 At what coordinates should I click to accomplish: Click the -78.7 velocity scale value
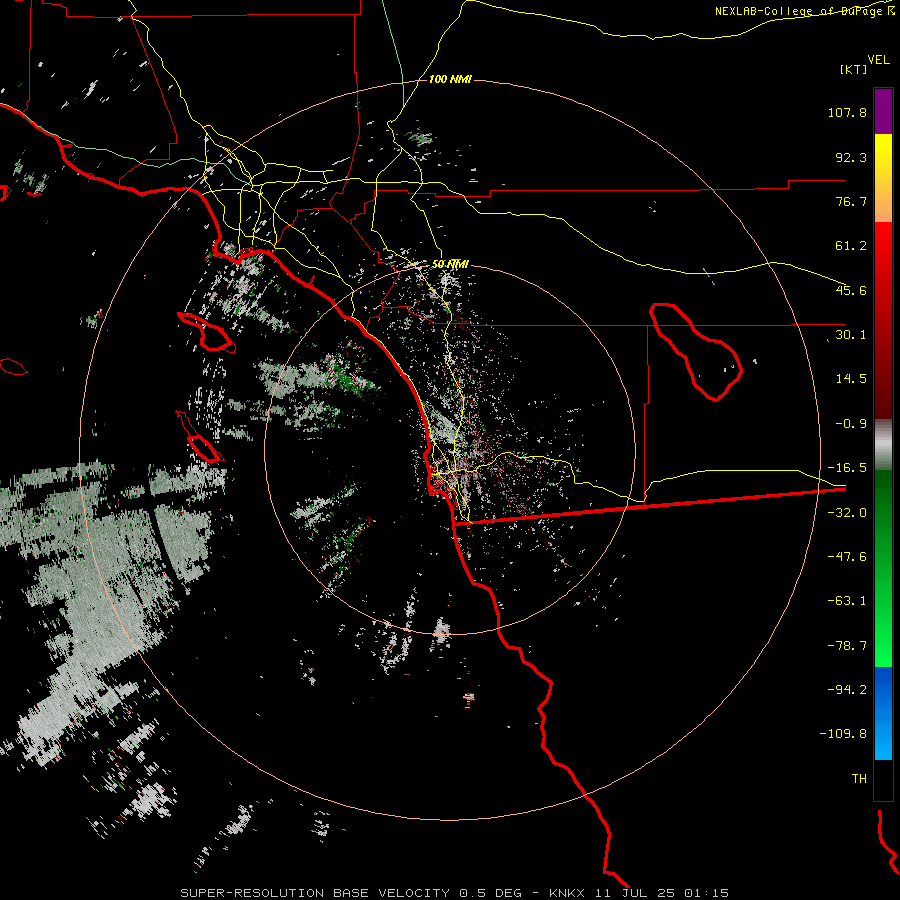(x=847, y=646)
